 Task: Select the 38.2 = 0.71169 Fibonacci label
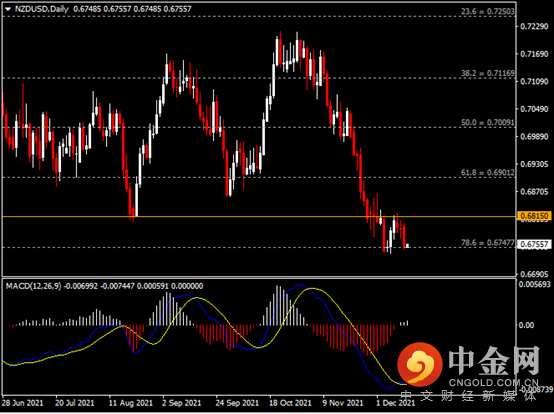point(488,73)
